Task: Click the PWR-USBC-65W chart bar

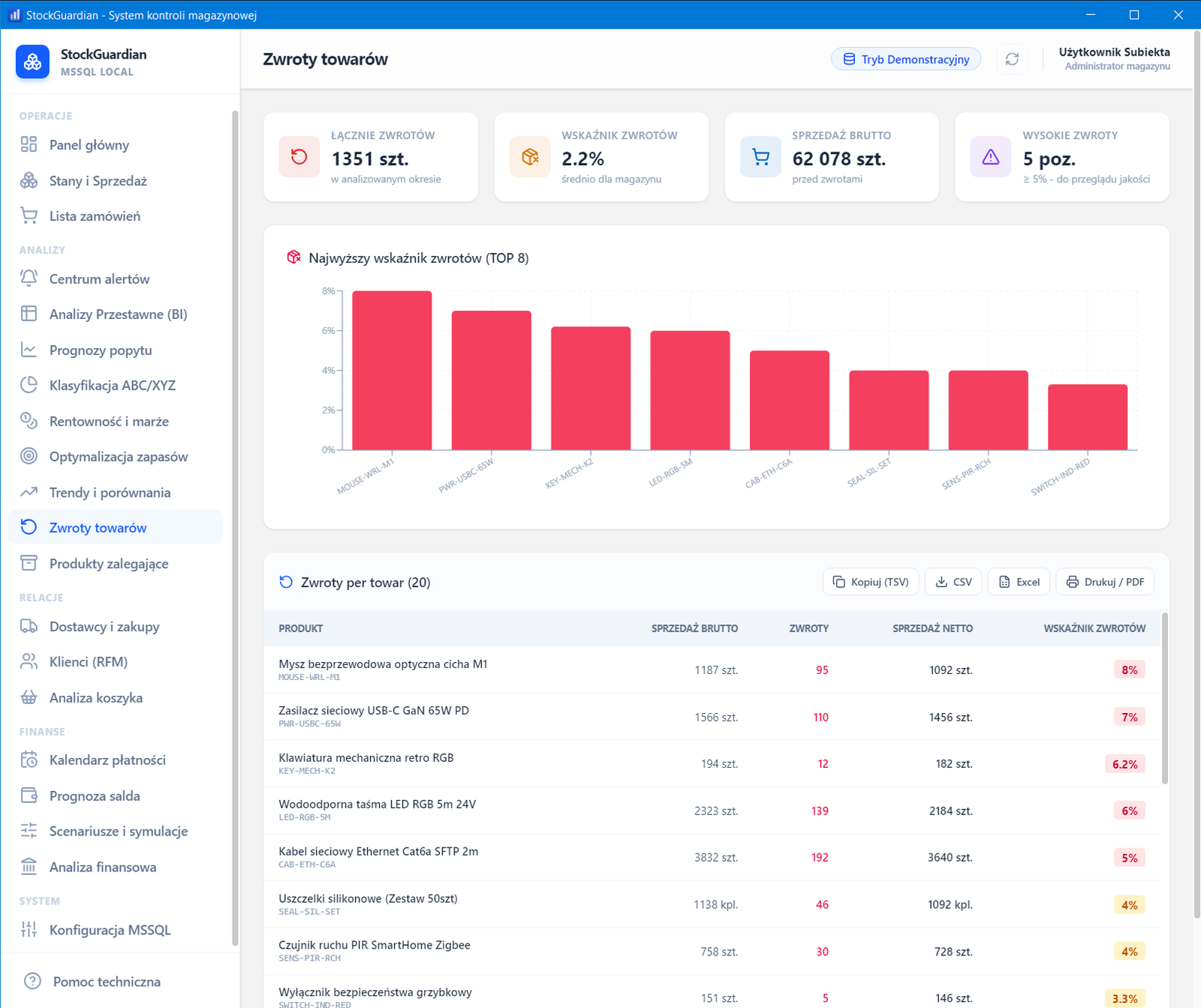Action: 492,381
